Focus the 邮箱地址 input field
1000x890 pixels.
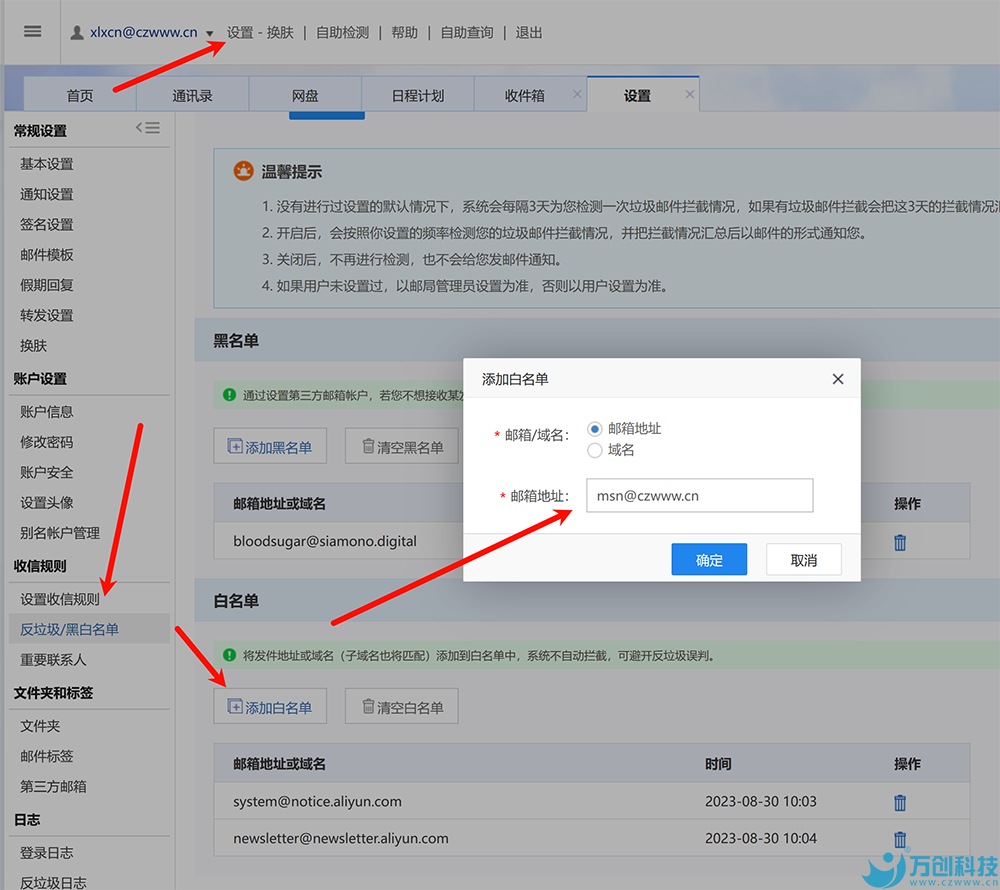click(699, 496)
